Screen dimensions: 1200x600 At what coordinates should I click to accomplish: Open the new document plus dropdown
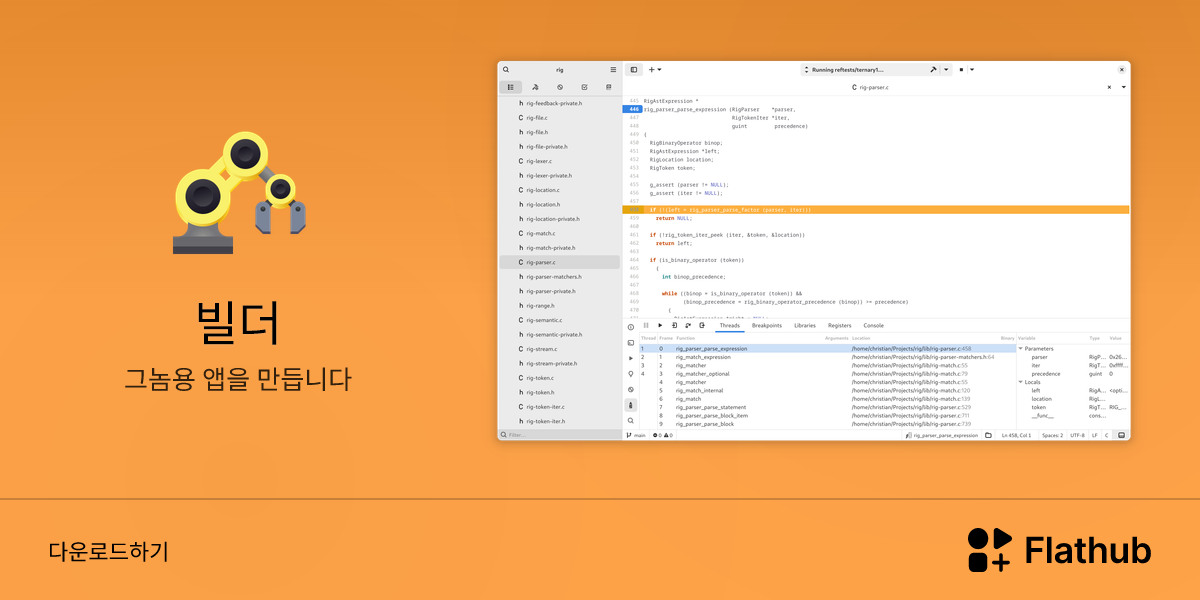(x=654, y=70)
